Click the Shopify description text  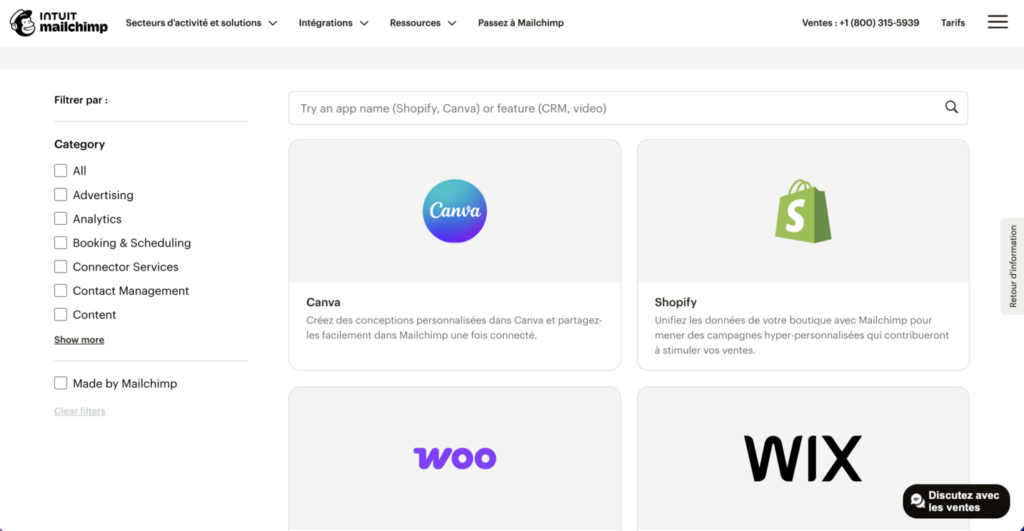click(802, 335)
